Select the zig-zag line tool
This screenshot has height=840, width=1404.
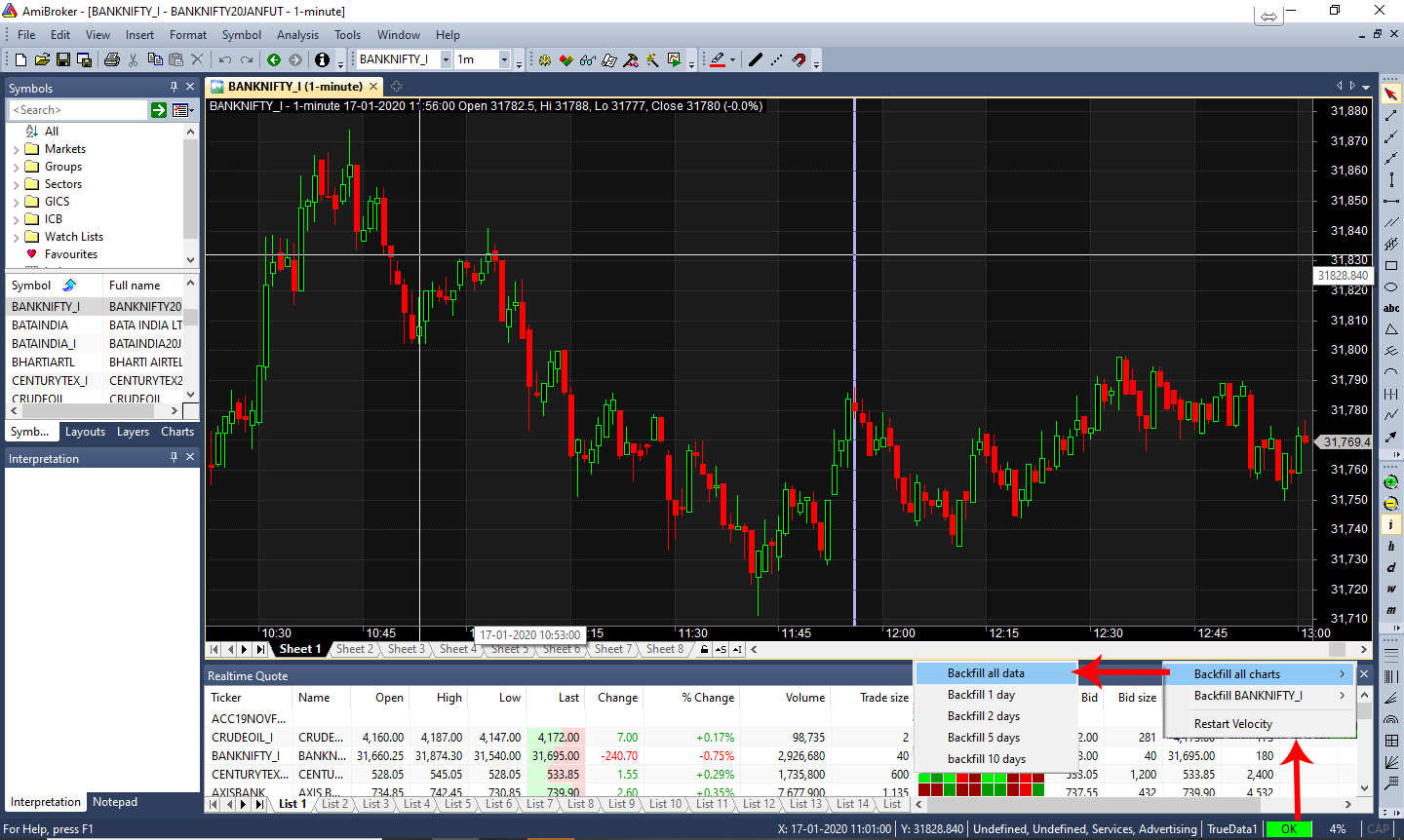click(x=1391, y=415)
